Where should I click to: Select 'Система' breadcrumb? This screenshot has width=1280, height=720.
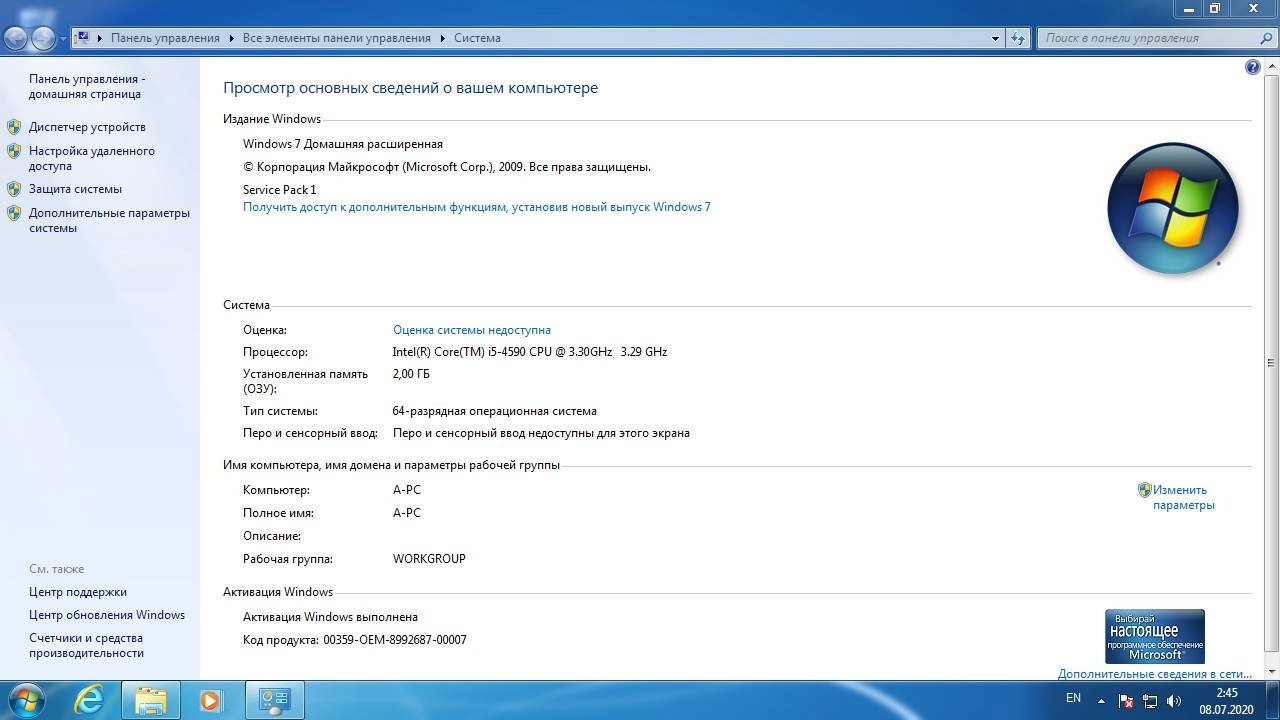coord(477,38)
